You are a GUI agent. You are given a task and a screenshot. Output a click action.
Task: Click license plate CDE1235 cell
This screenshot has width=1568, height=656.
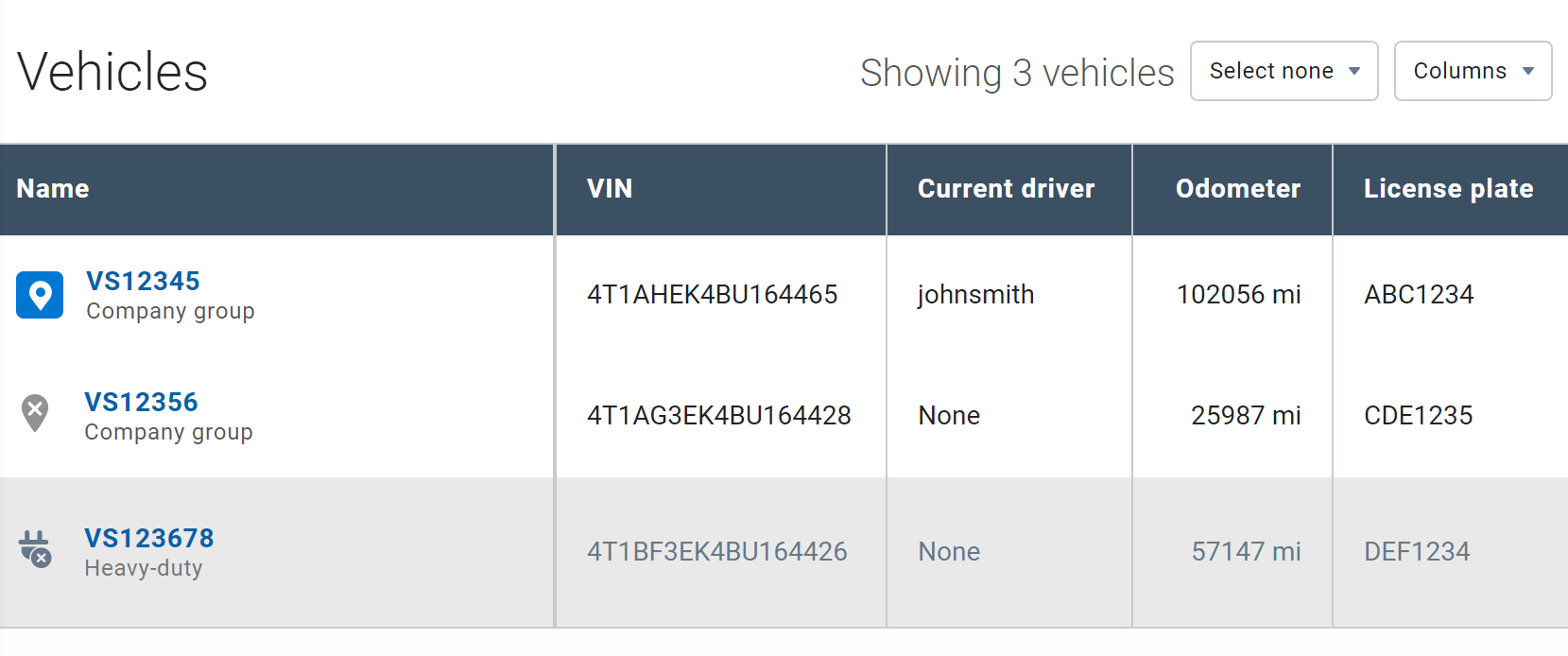click(x=1418, y=416)
